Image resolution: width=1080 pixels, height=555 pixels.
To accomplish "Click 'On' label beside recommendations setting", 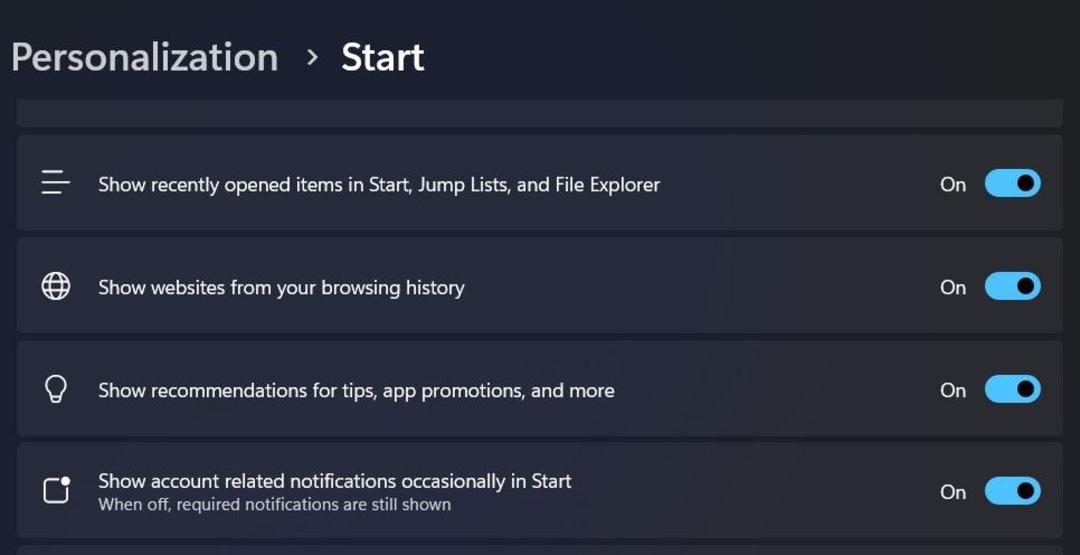I will [953, 390].
